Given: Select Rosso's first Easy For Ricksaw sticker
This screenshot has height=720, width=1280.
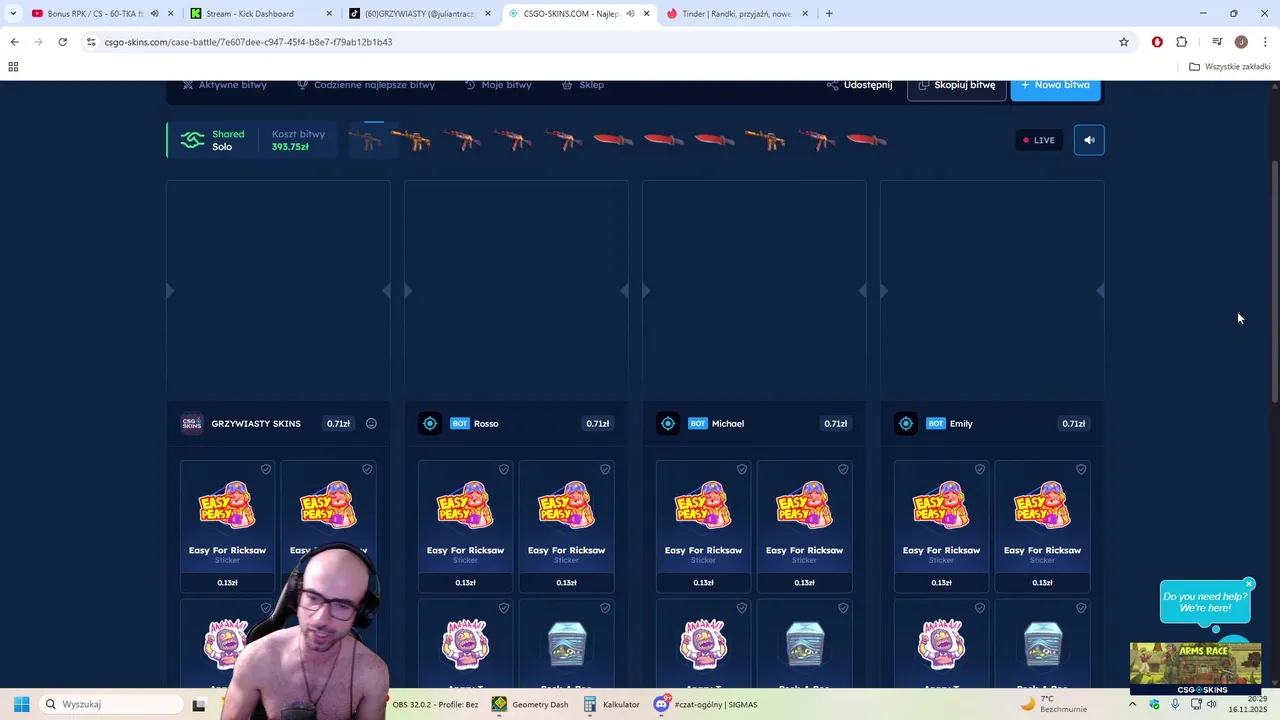Looking at the screenshot, I should click(x=465, y=527).
